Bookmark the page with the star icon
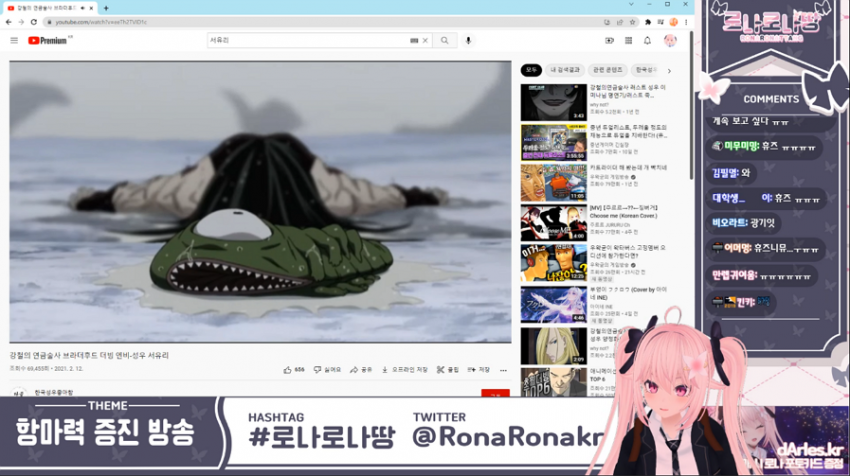The image size is (850, 476). tap(633, 22)
